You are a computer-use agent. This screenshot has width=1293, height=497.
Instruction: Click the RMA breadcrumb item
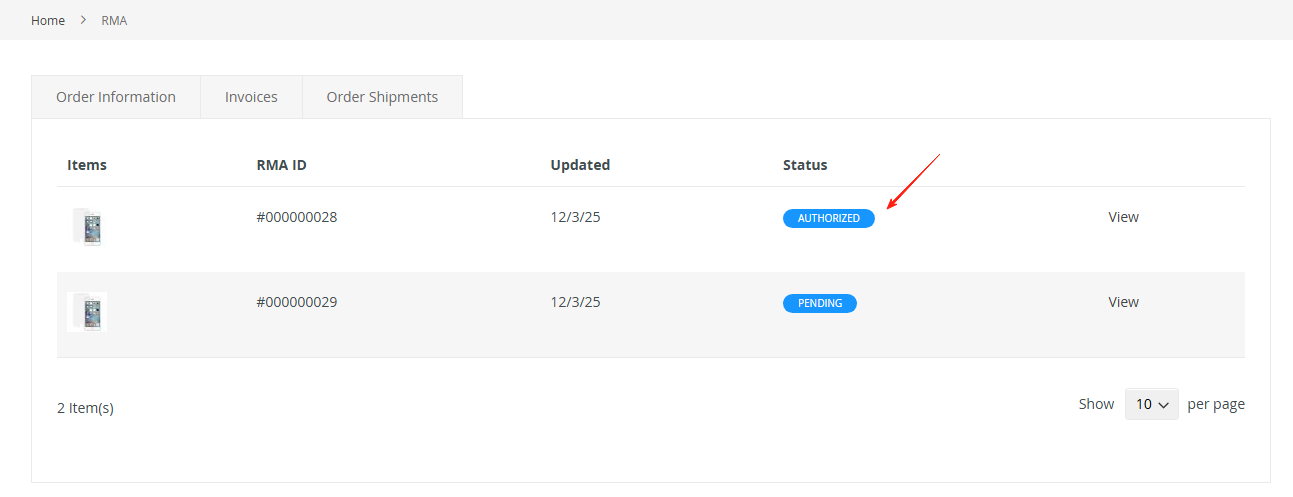[x=114, y=20]
